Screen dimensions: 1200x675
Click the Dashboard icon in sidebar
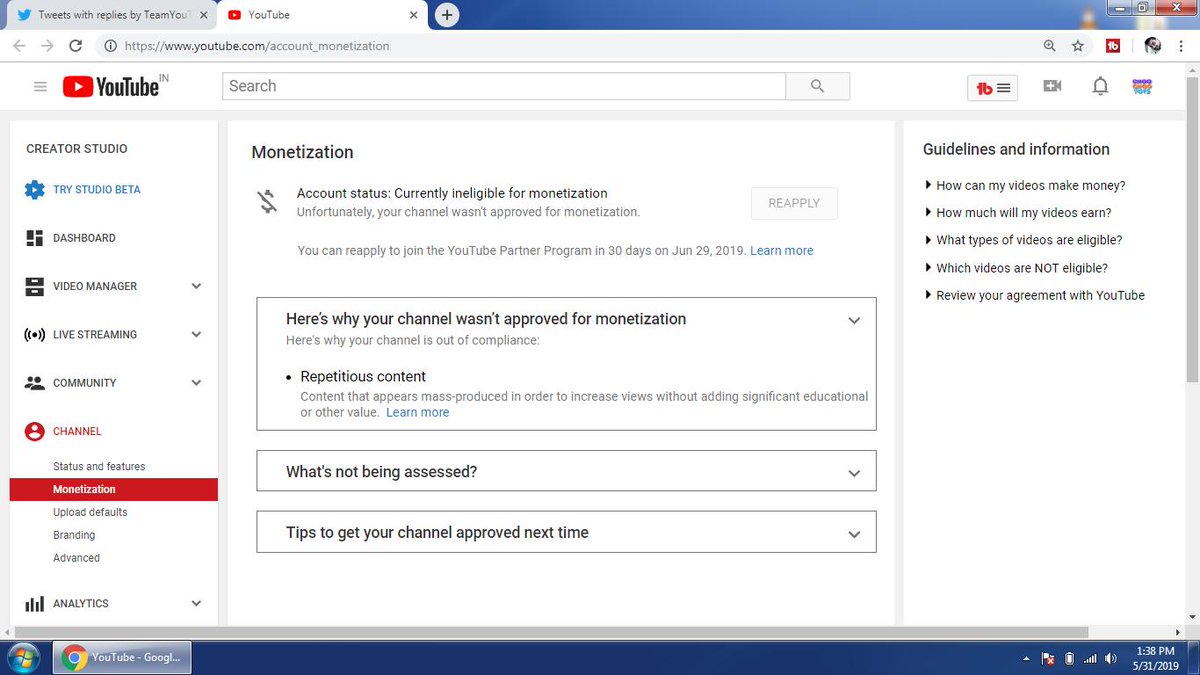click(x=34, y=238)
